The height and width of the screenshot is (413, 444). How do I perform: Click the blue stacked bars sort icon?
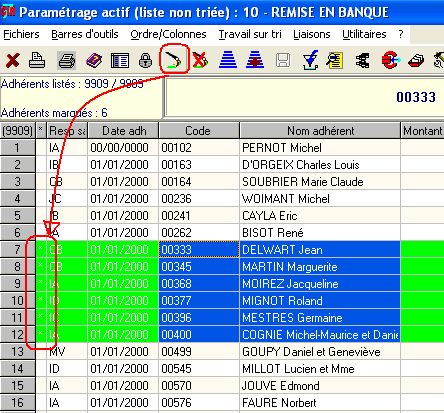point(228,60)
